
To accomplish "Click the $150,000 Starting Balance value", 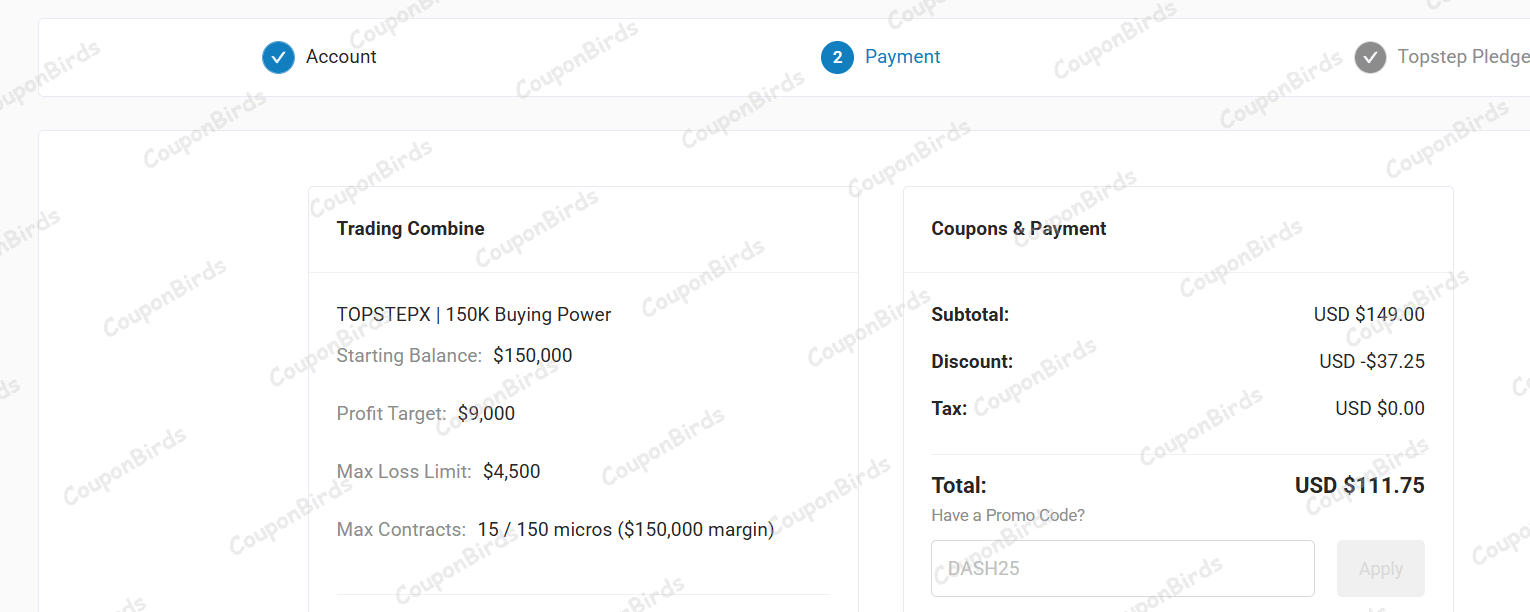I will pyautogui.click(x=533, y=356).
